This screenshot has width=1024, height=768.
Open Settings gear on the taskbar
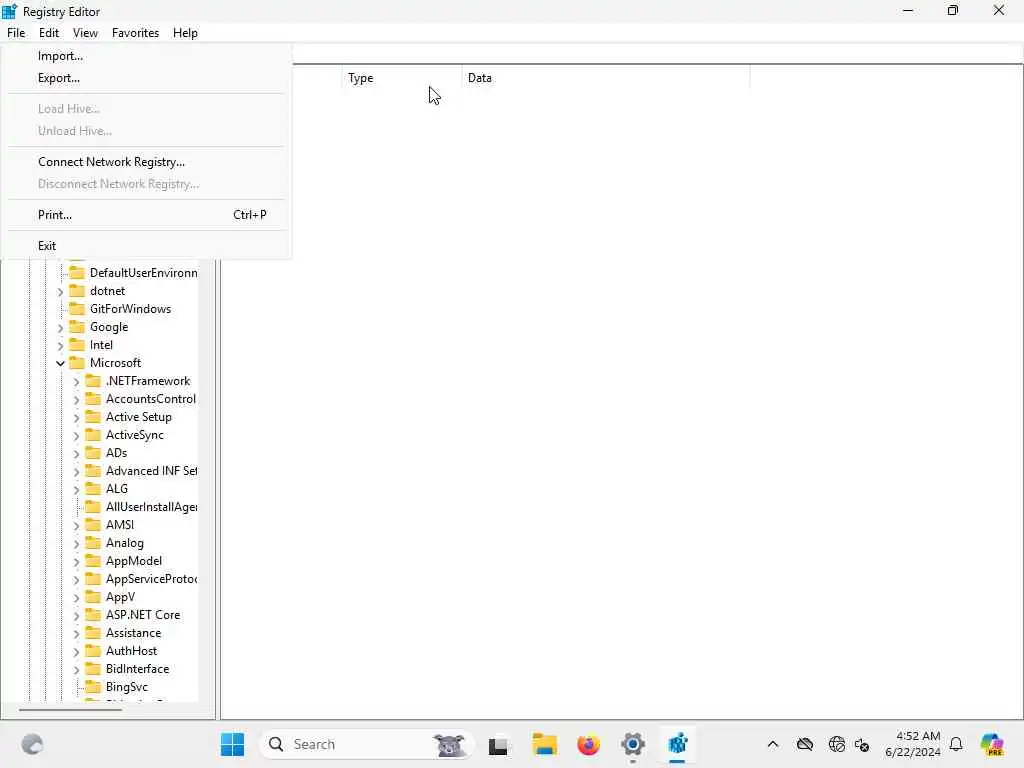(633, 744)
